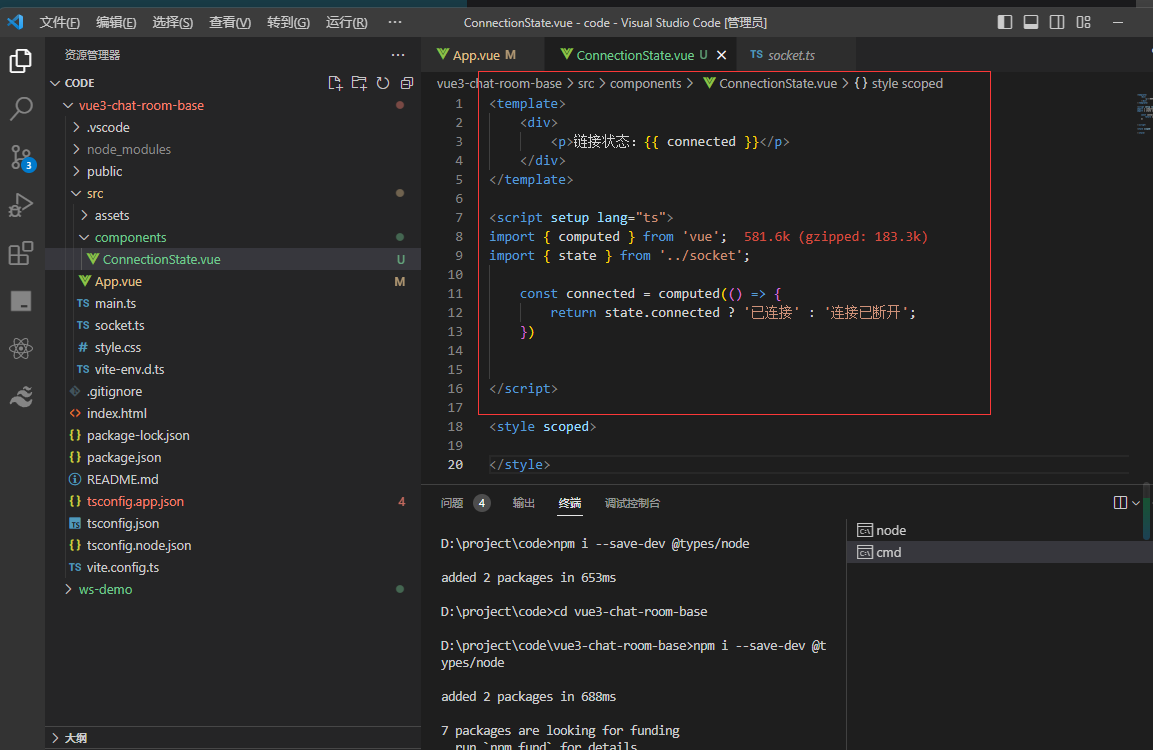Collapse the src folder
This screenshot has width=1153, height=750.
[76, 193]
